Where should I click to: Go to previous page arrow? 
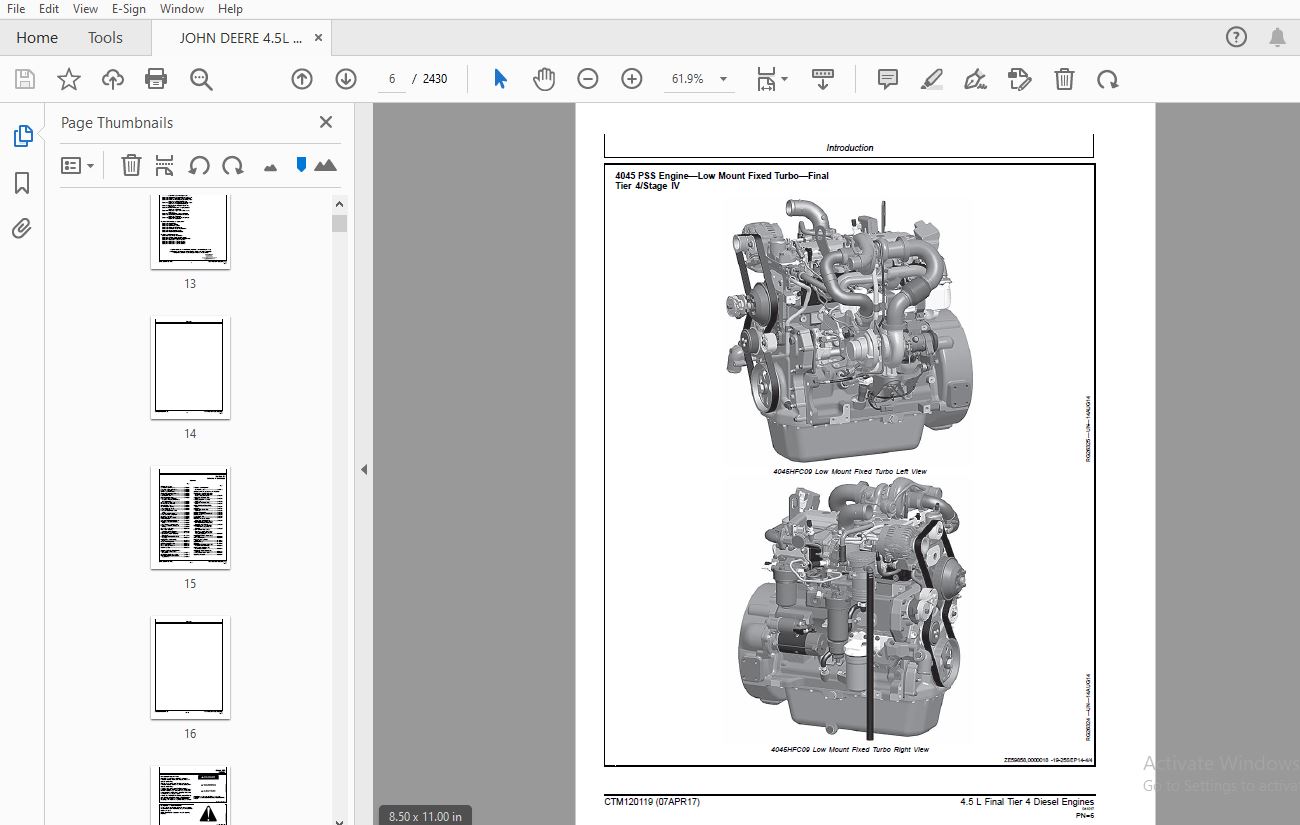(302, 79)
